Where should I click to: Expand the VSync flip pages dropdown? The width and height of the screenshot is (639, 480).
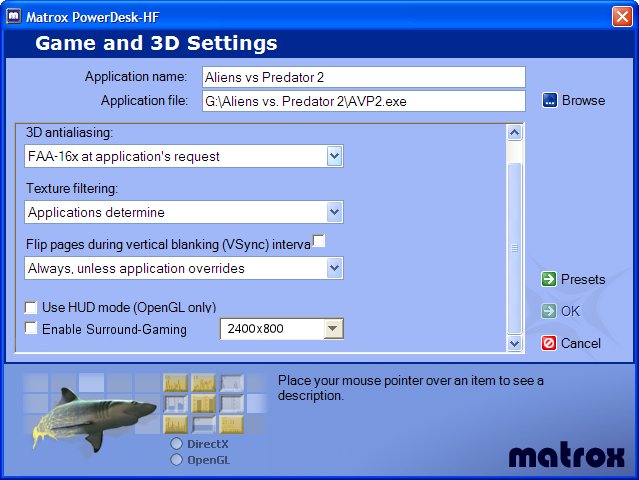point(334,268)
